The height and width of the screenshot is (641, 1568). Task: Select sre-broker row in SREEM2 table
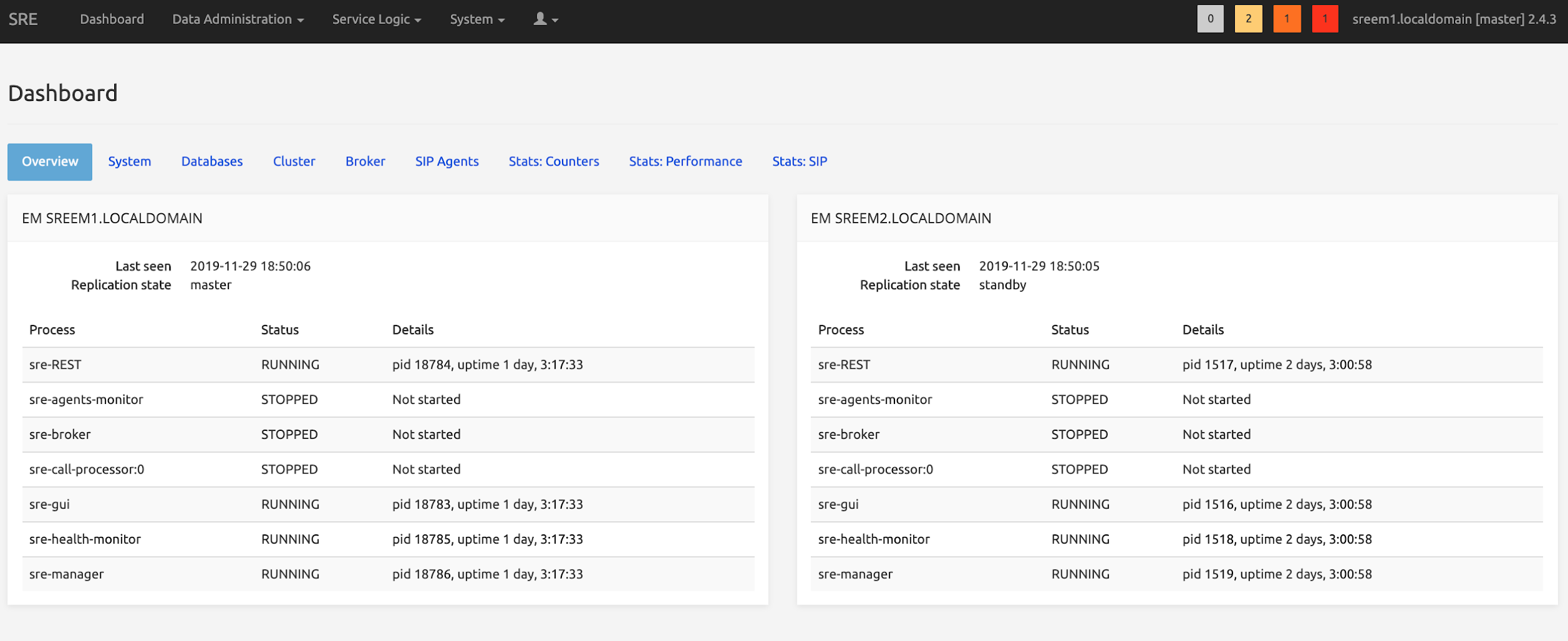(x=1177, y=435)
